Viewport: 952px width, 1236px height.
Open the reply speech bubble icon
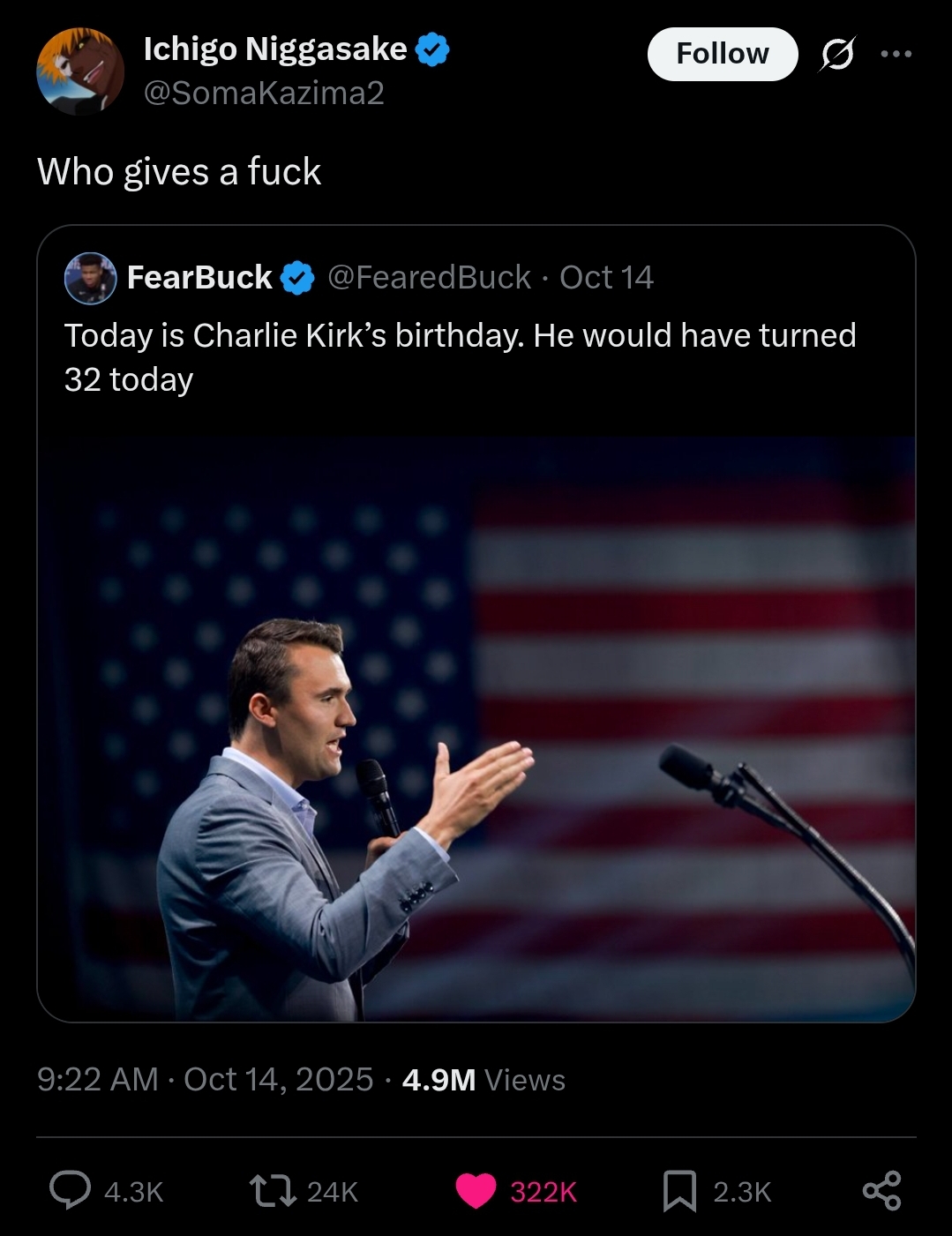(x=70, y=1190)
